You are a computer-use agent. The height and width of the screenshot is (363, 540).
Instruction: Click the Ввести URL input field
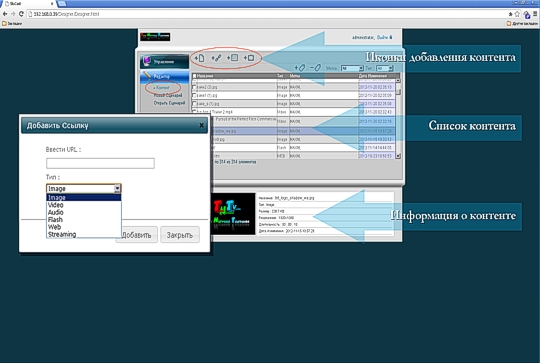[x=100, y=163]
